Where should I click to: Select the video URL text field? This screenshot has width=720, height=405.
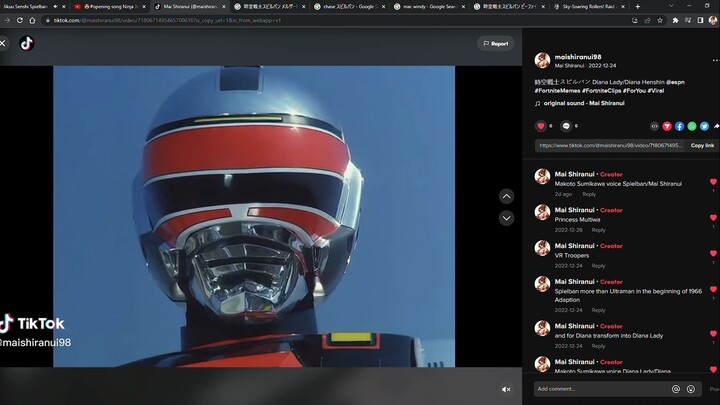pyautogui.click(x=611, y=146)
